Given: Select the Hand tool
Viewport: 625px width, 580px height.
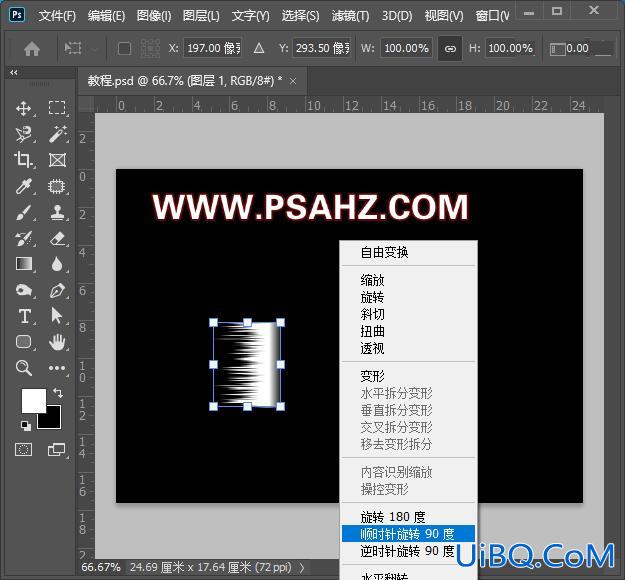Looking at the screenshot, I should (57, 342).
